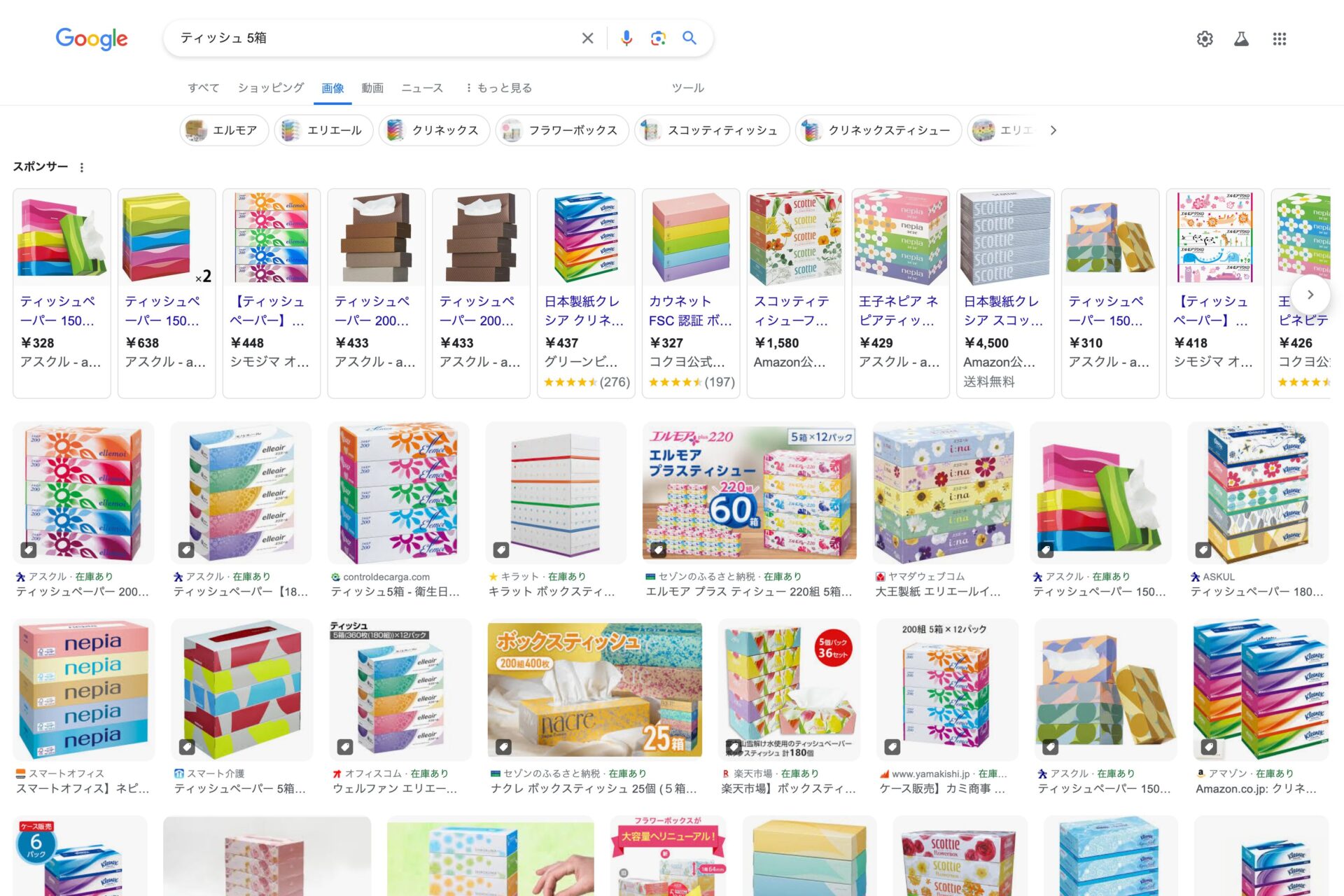Open ケース販売 6パック Kleenex image
Screen dimensions: 1344x896
pos(80,855)
